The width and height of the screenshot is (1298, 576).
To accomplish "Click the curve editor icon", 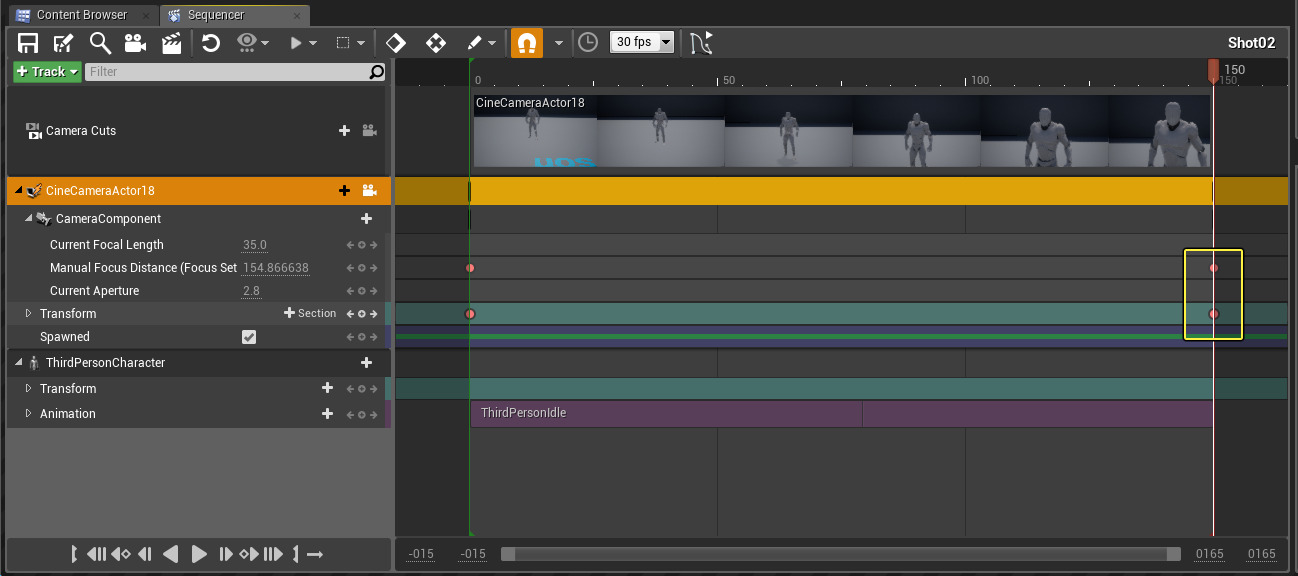I will click(x=702, y=43).
